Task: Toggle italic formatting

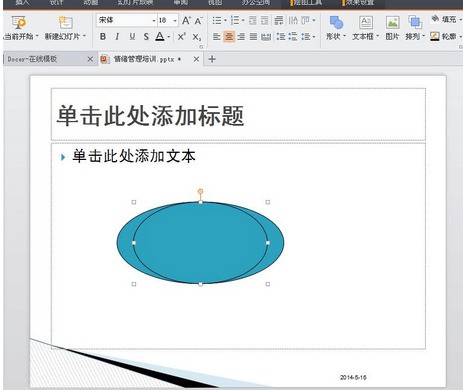Action: 117,36
